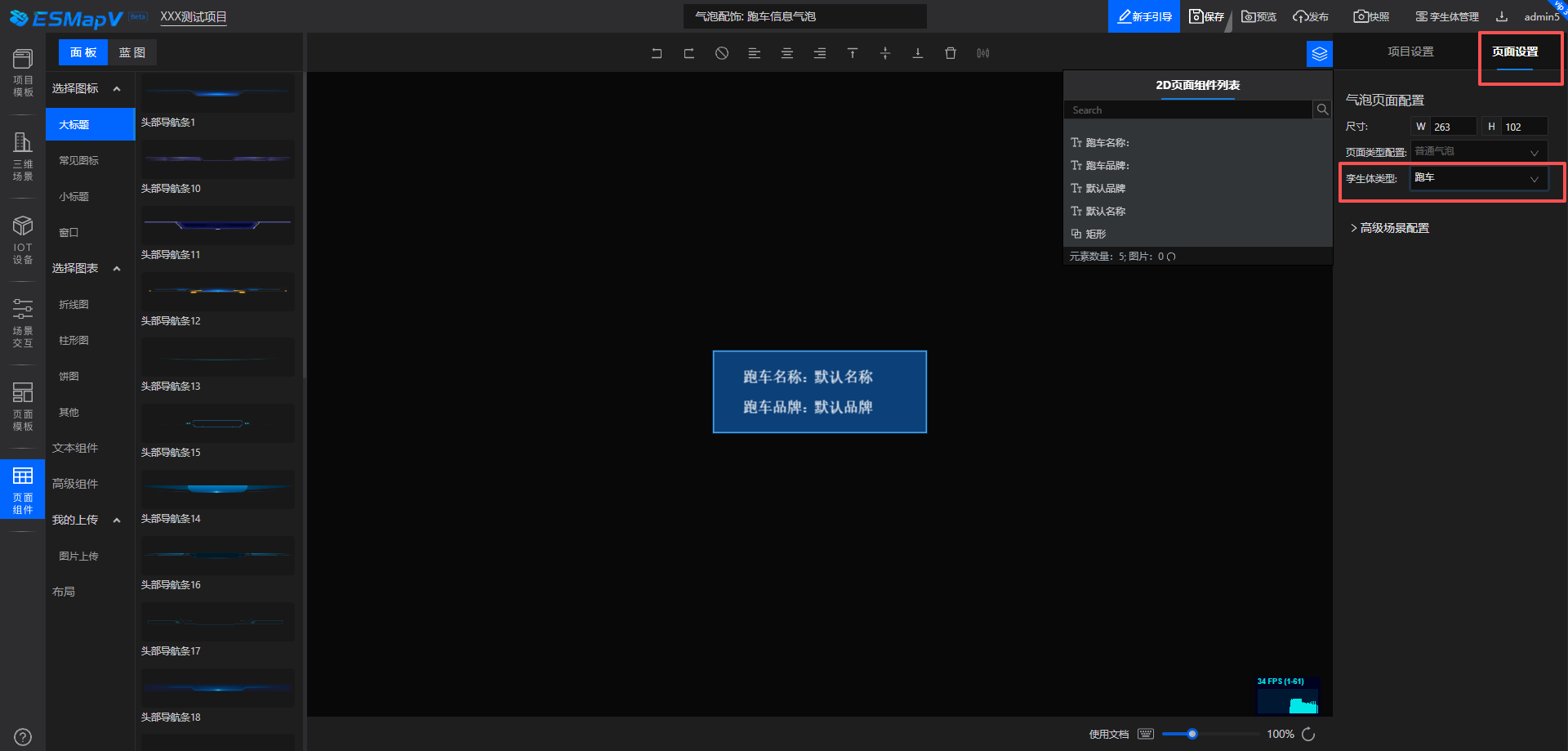Select the 矩形 item in component list

coord(1197,234)
